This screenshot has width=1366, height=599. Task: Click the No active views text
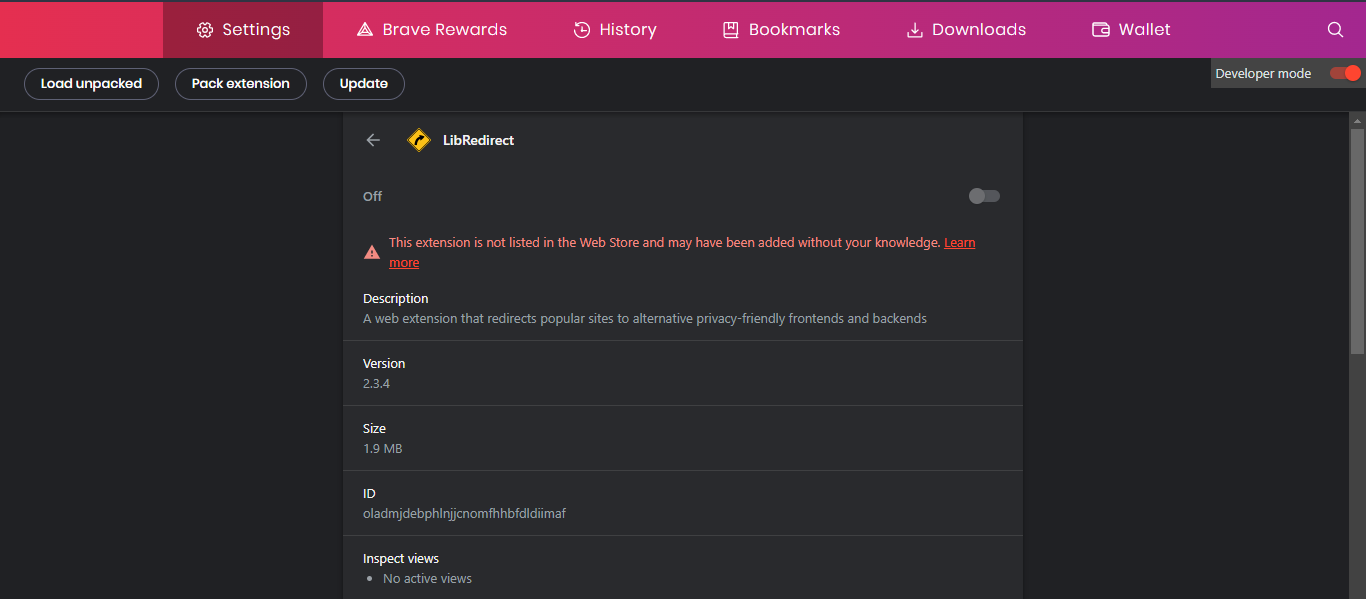[x=427, y=578]
